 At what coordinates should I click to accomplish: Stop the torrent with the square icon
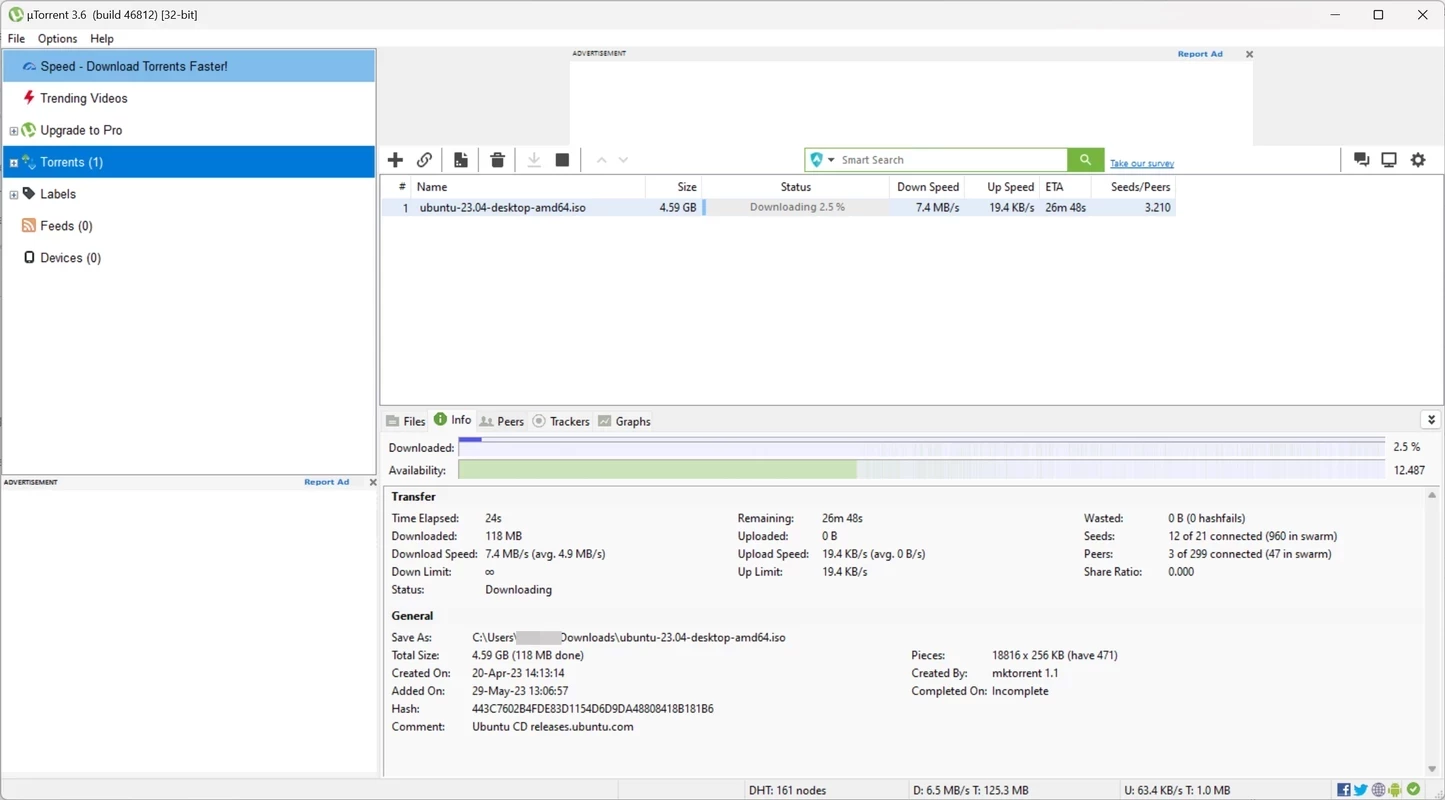pyautogui.click(x=562, y=160)
